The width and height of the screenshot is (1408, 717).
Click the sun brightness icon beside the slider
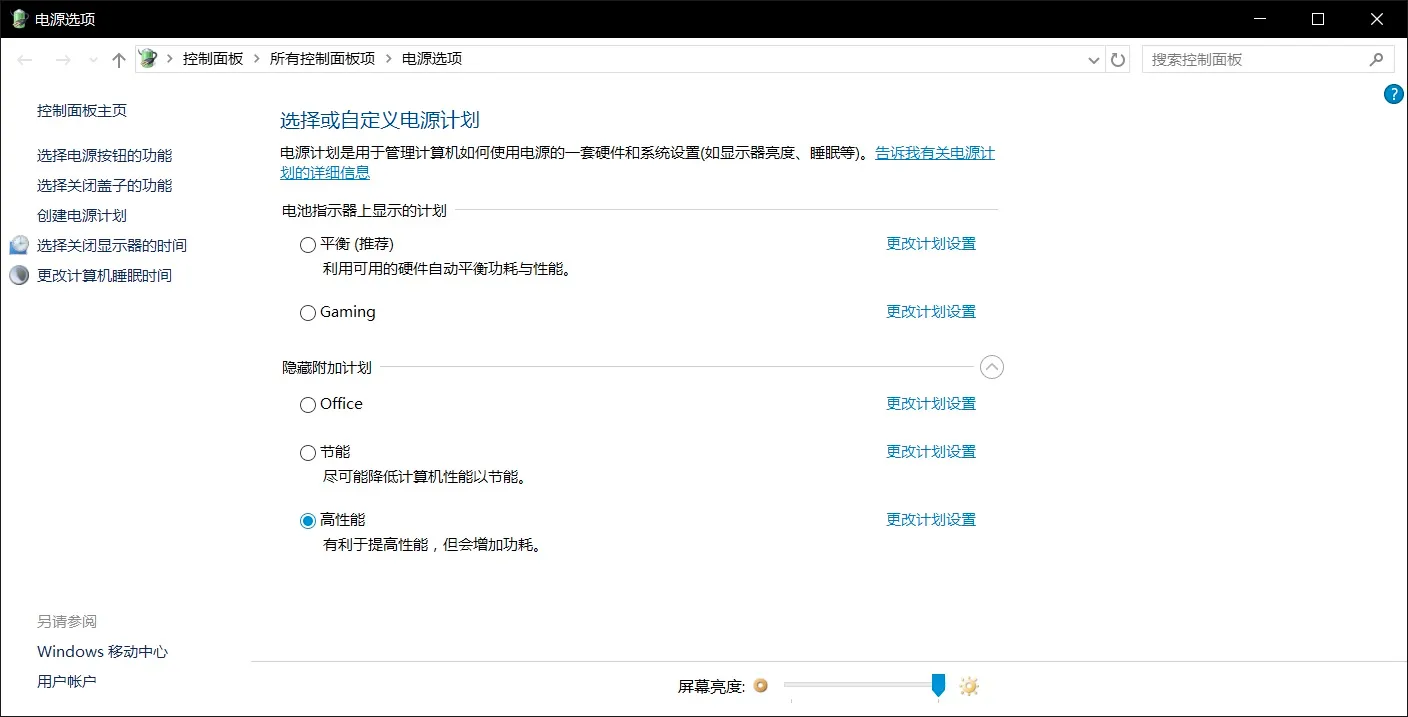[x=968, y=686]
